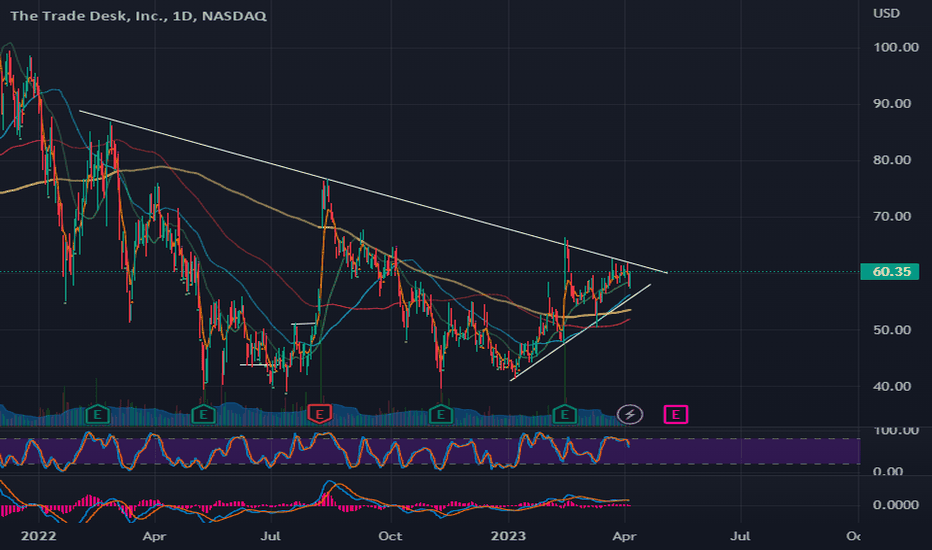Click the 0.0000 MACD axis label

895,505
